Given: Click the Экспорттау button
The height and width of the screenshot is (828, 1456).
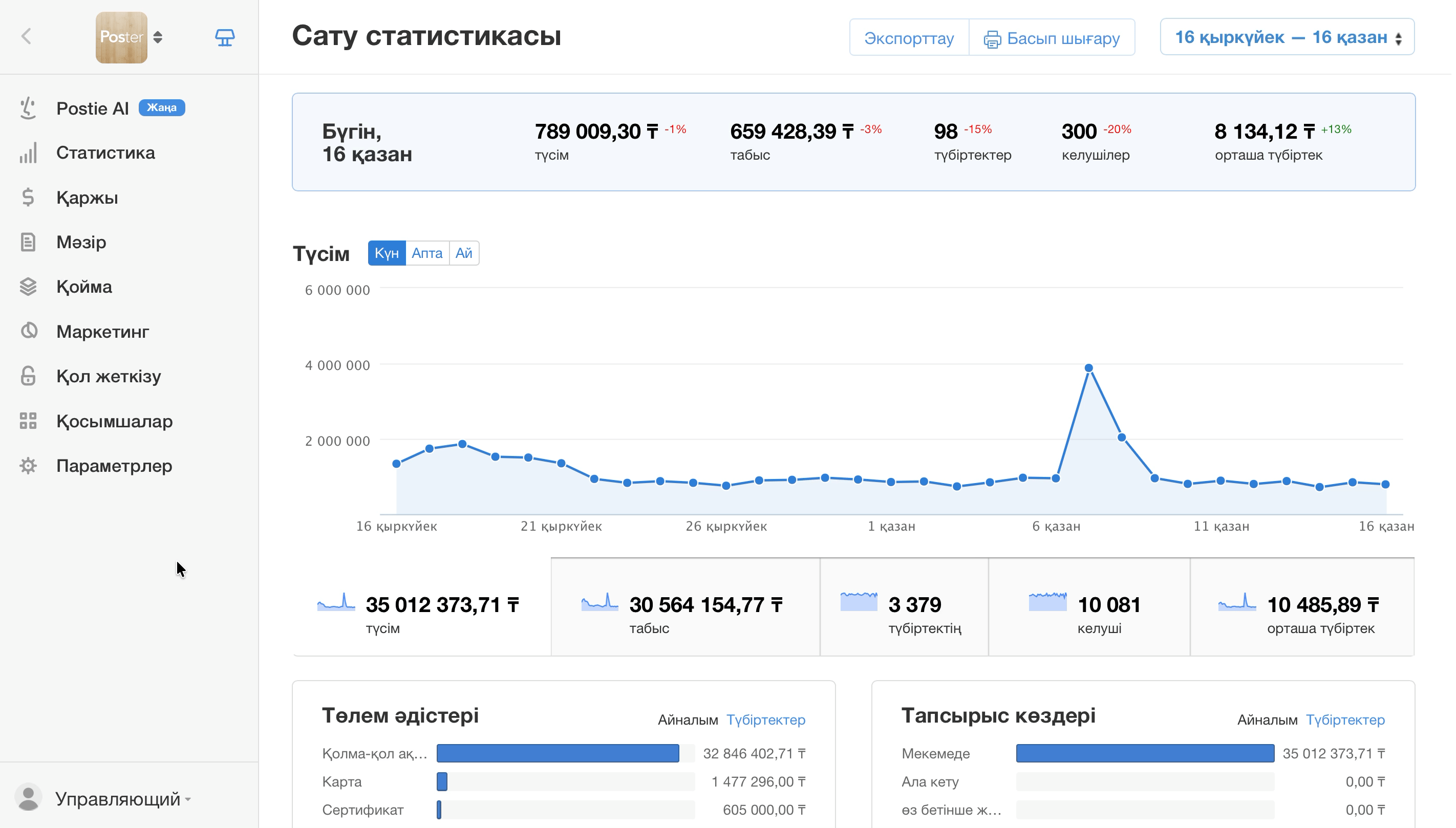Looking at the screenshot, I should [x=909, y=37].
